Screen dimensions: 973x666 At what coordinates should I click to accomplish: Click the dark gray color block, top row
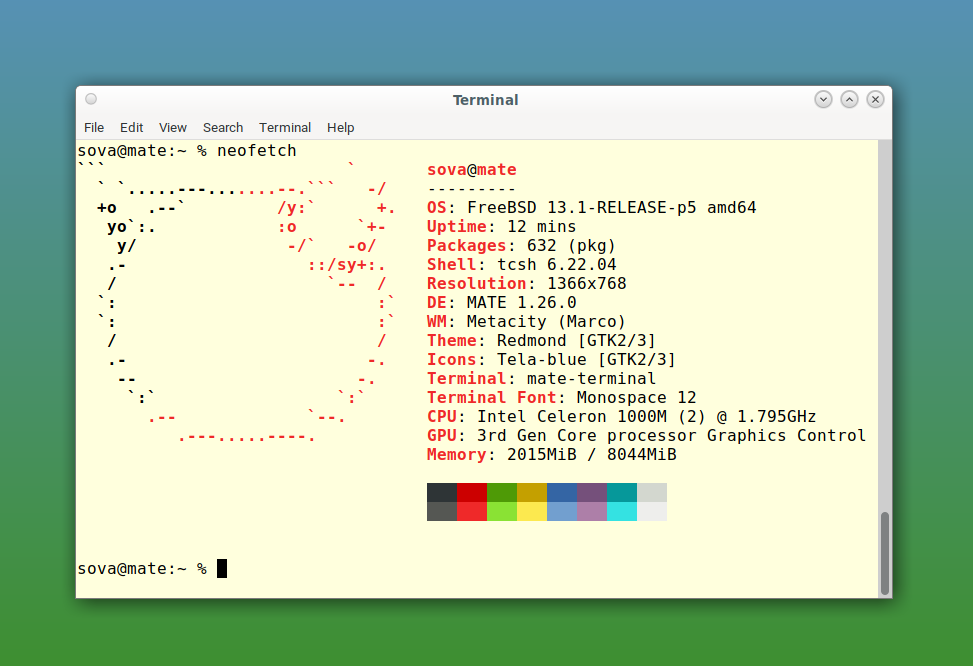[442, 492]
